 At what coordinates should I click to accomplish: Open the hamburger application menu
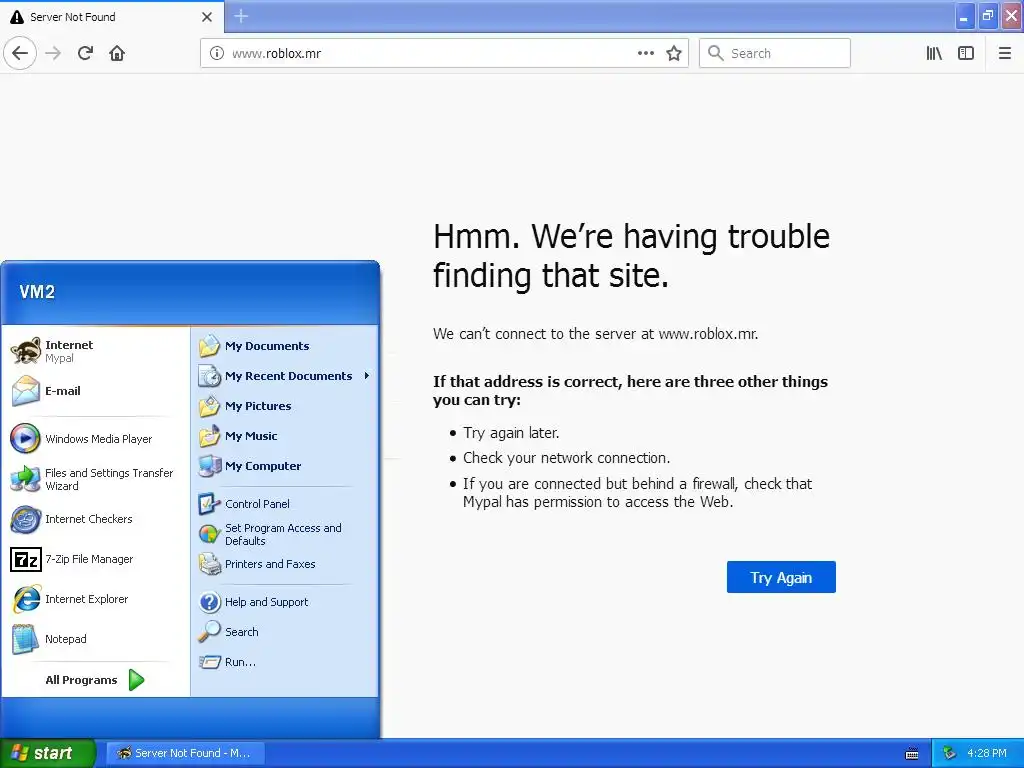tap(1005, 54)
